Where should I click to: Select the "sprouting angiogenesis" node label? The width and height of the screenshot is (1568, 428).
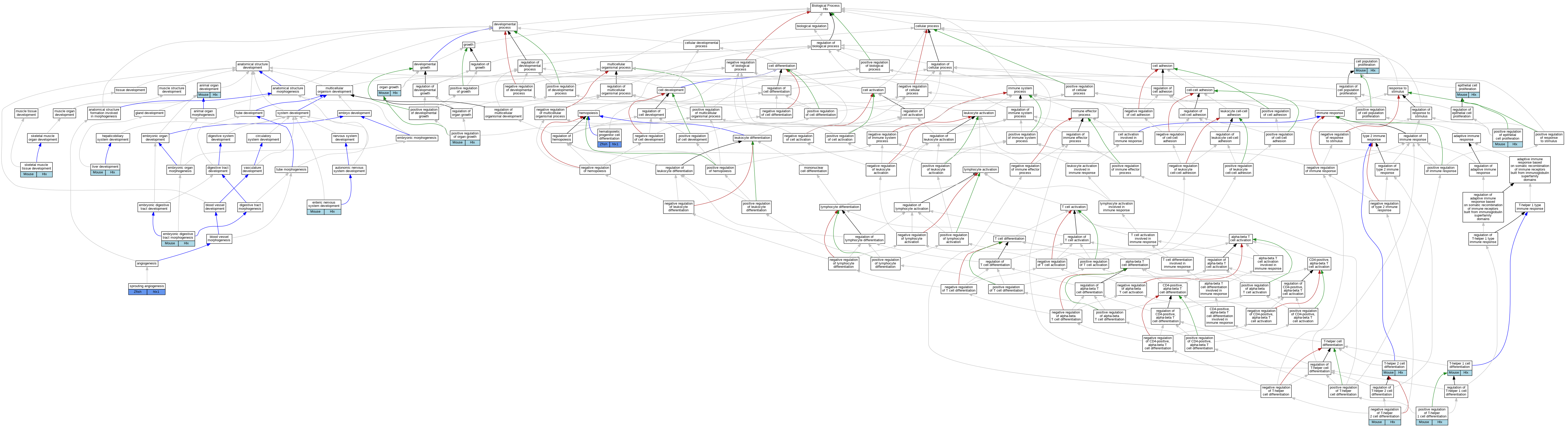click(147, 286)
